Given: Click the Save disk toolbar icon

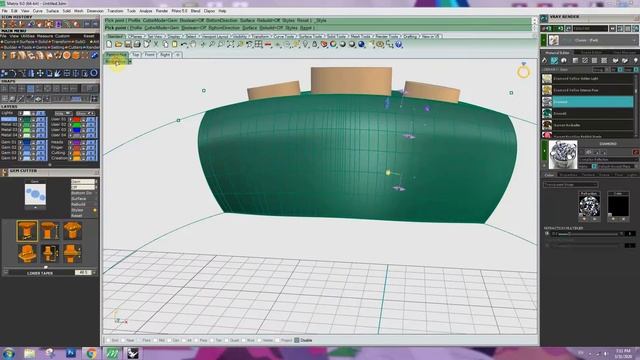Looking at the screenshot, I should point(128,44).
